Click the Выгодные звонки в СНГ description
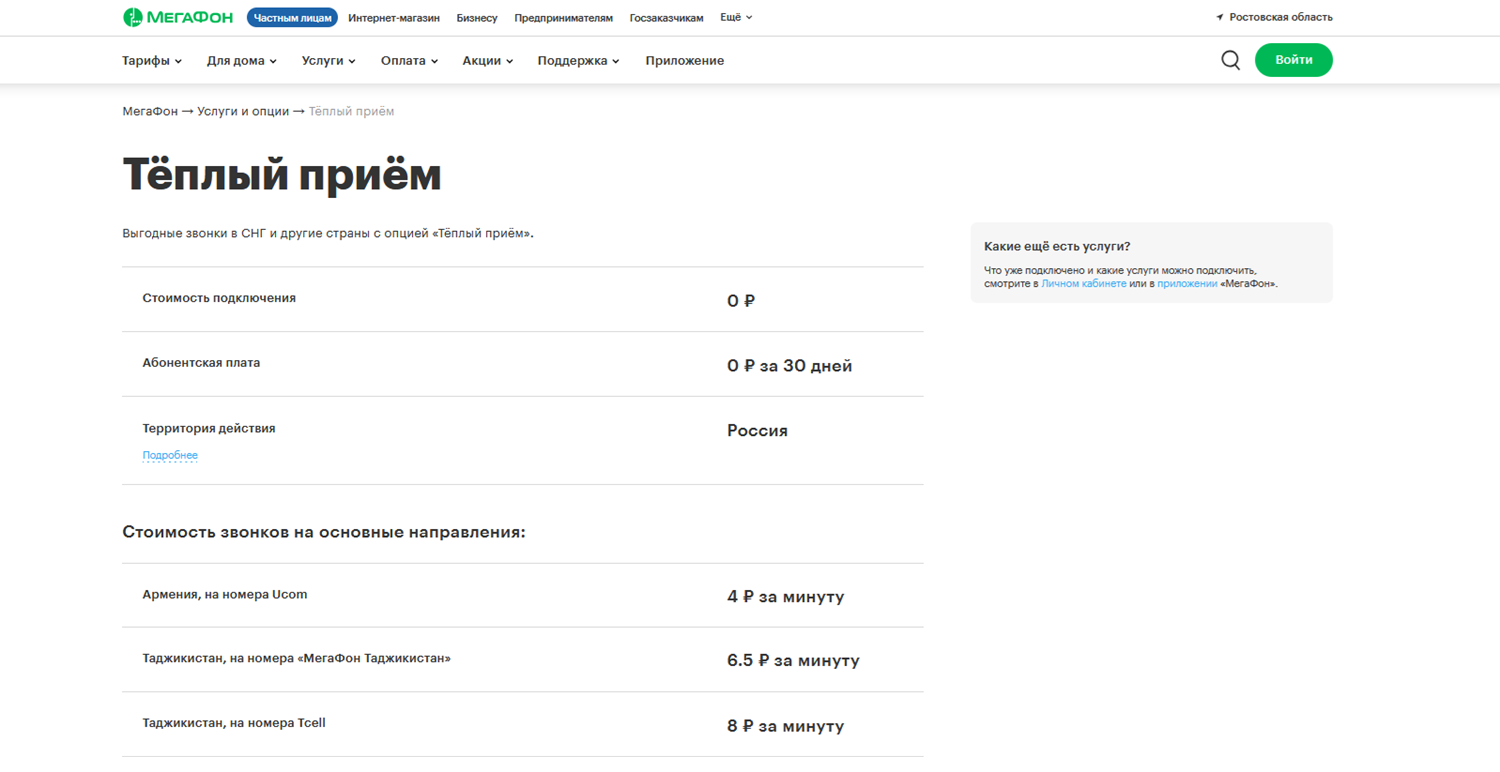 [x=328, y=233]
